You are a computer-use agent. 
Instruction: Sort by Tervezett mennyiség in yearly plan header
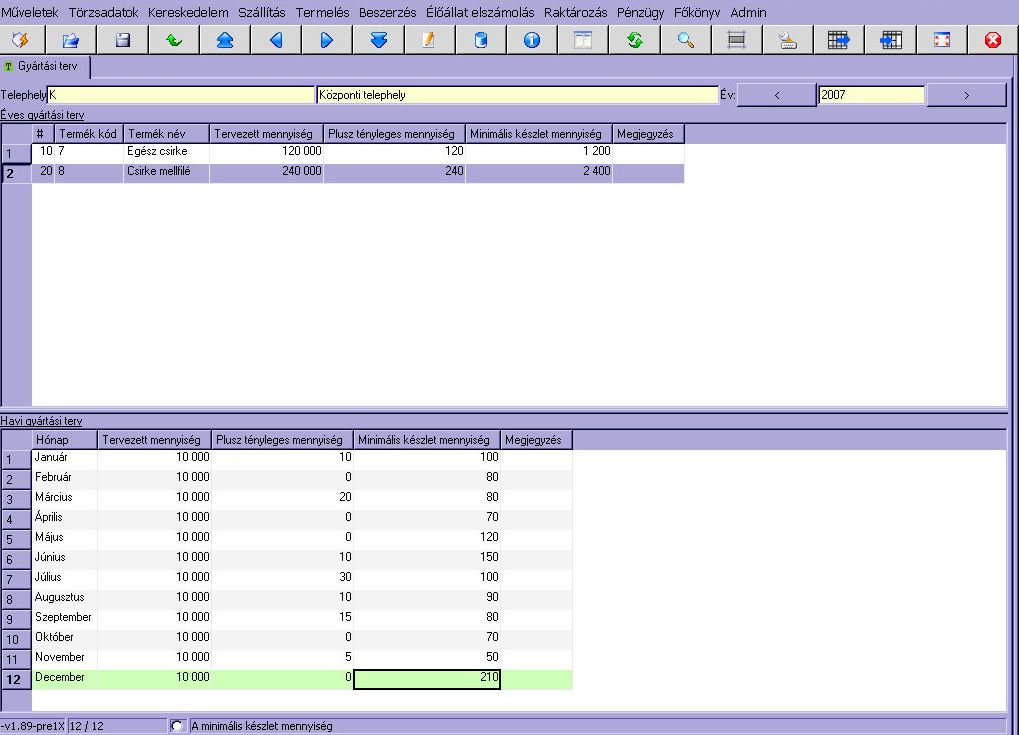coord(266,134)
